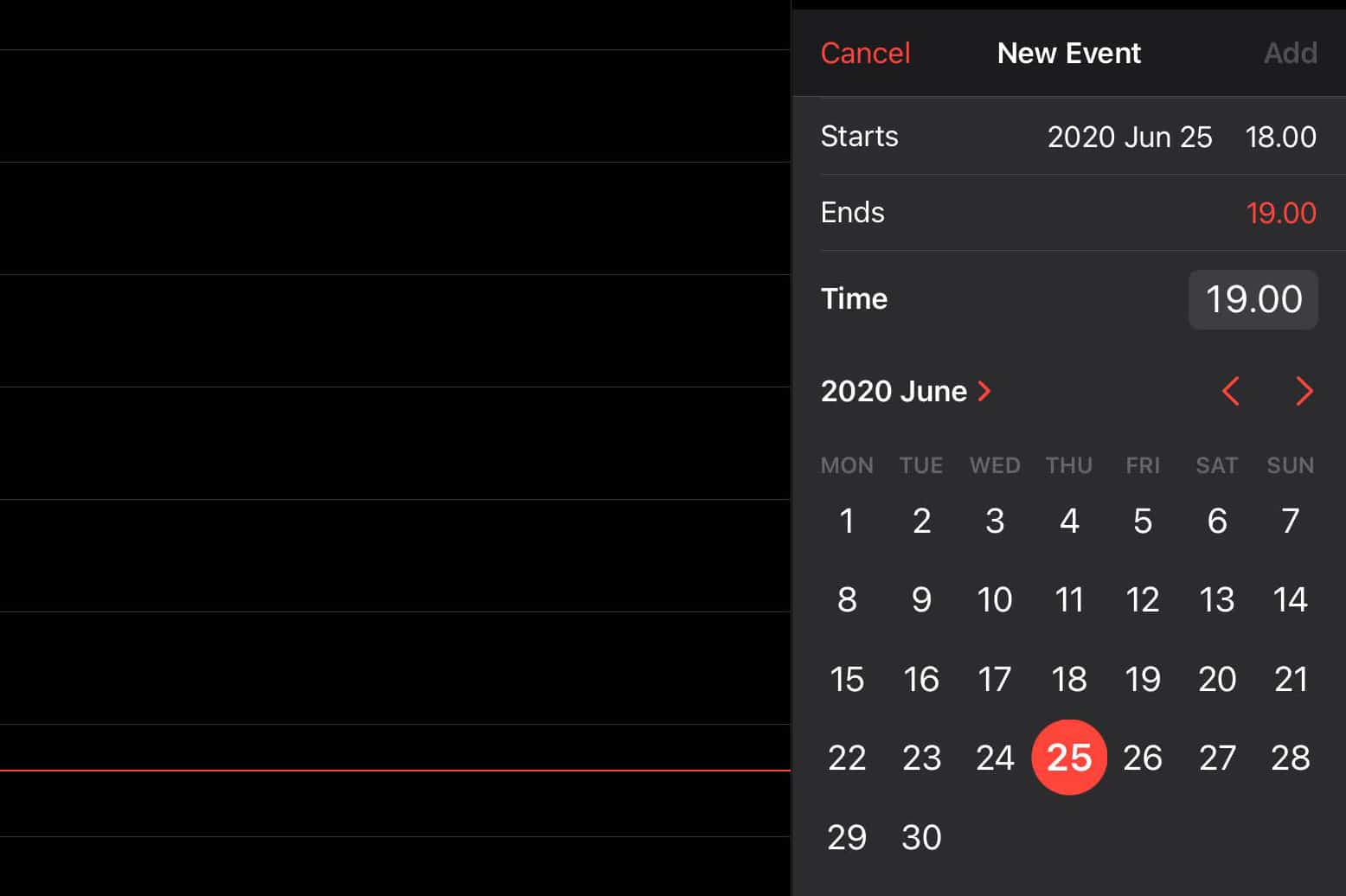Go to next month arrow
The height and width of the screenshot is (896, 1346).
[x=1304, y=392]
